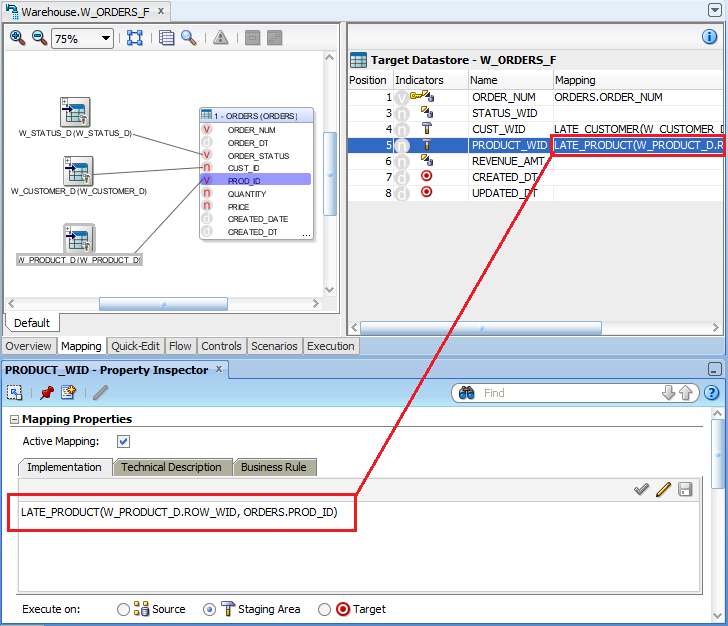Click the checkmark validate expression icon
728x626 pixels.
[x=641, y=489]
